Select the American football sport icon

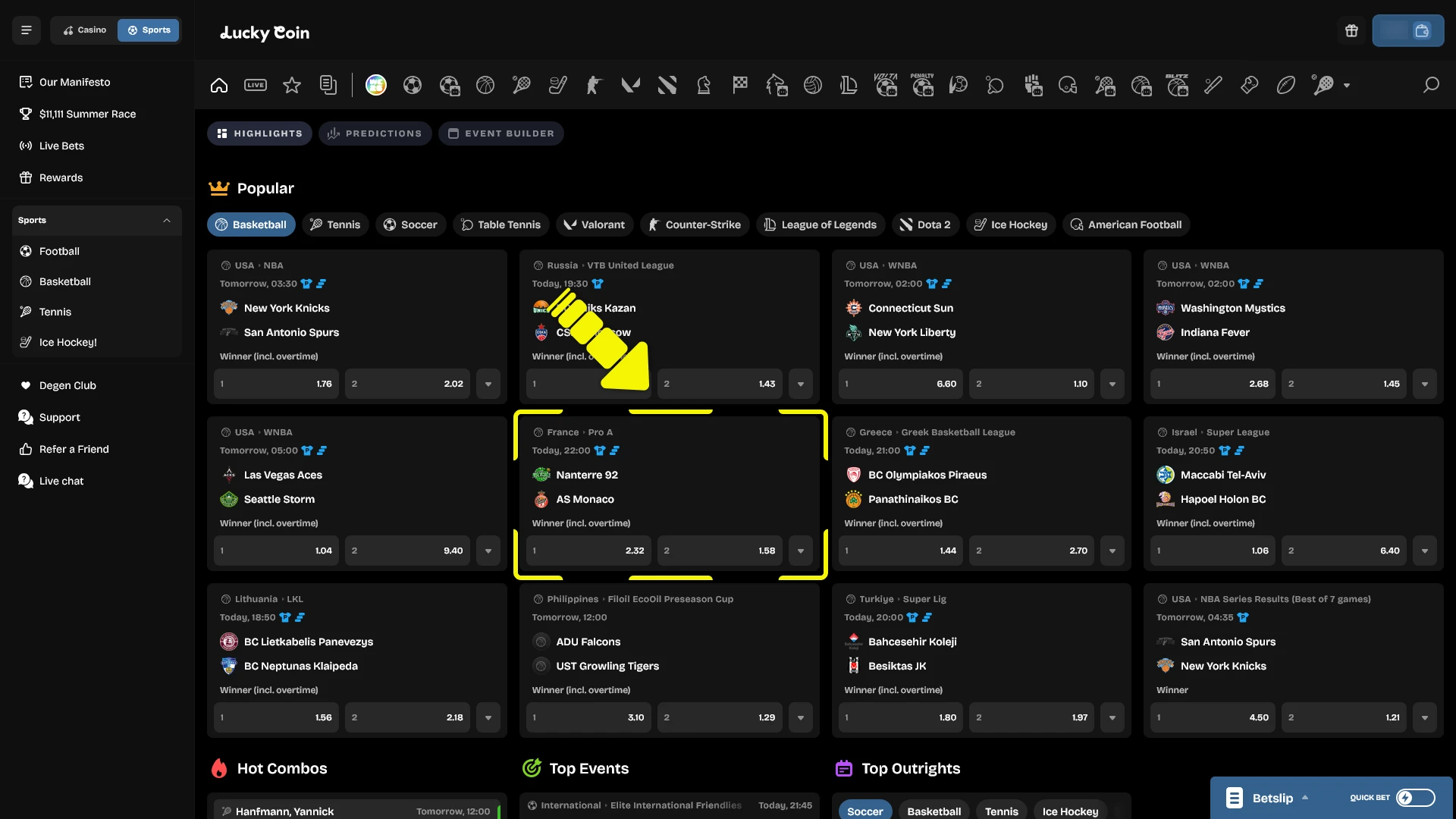point(1068,85)
